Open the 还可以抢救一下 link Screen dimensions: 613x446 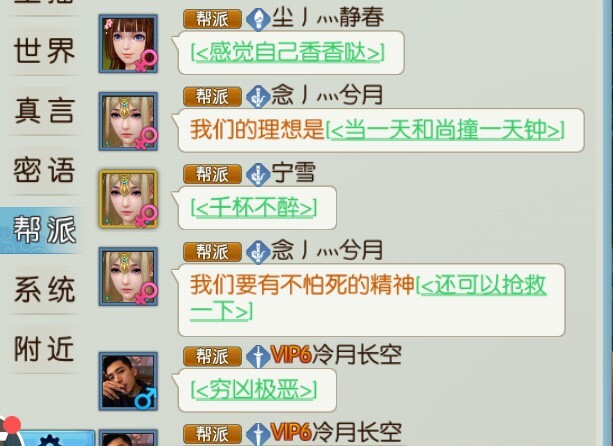pyautogui.click(x=368, y=298)
